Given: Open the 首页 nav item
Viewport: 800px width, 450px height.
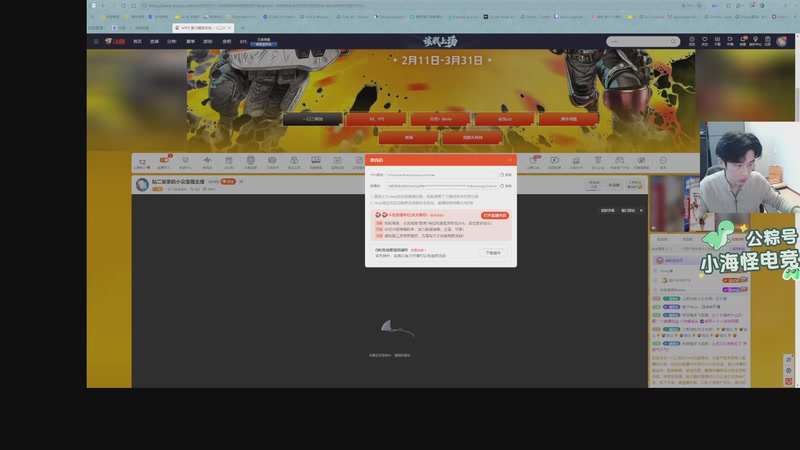Looking at the screenshot, I should (x=137, y=42).
